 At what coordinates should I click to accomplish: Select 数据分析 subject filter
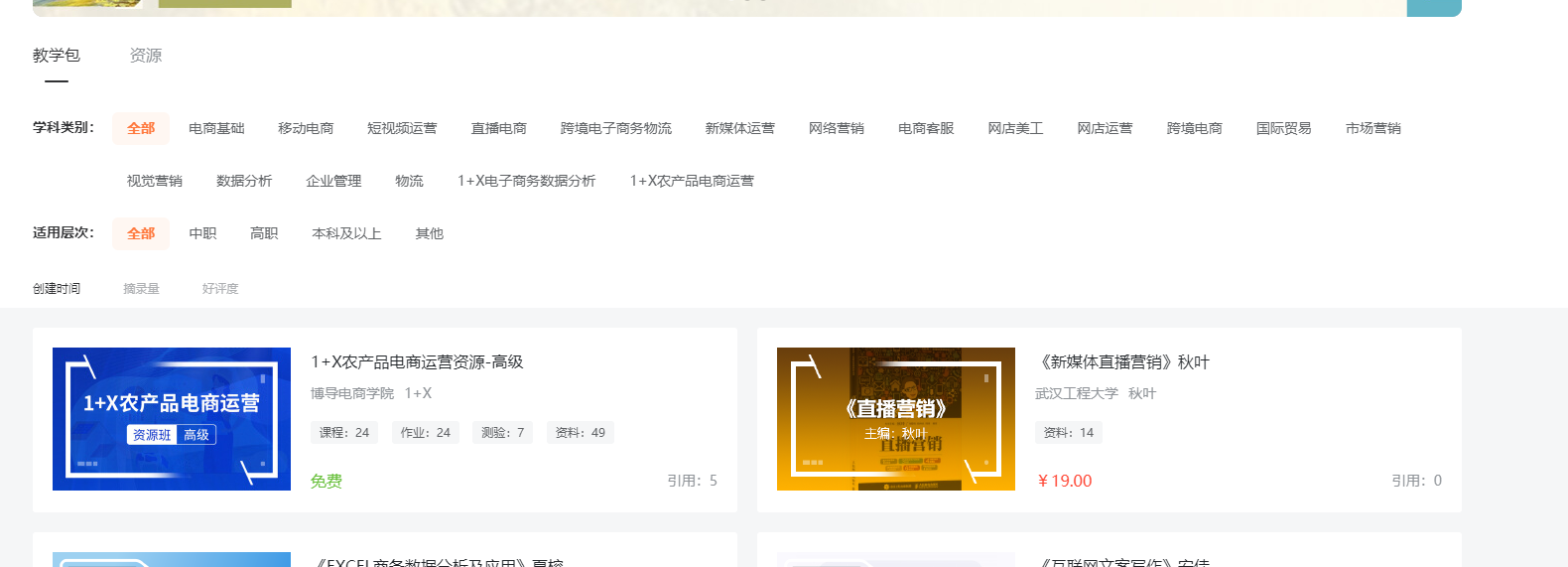click(x=244, y=181)
